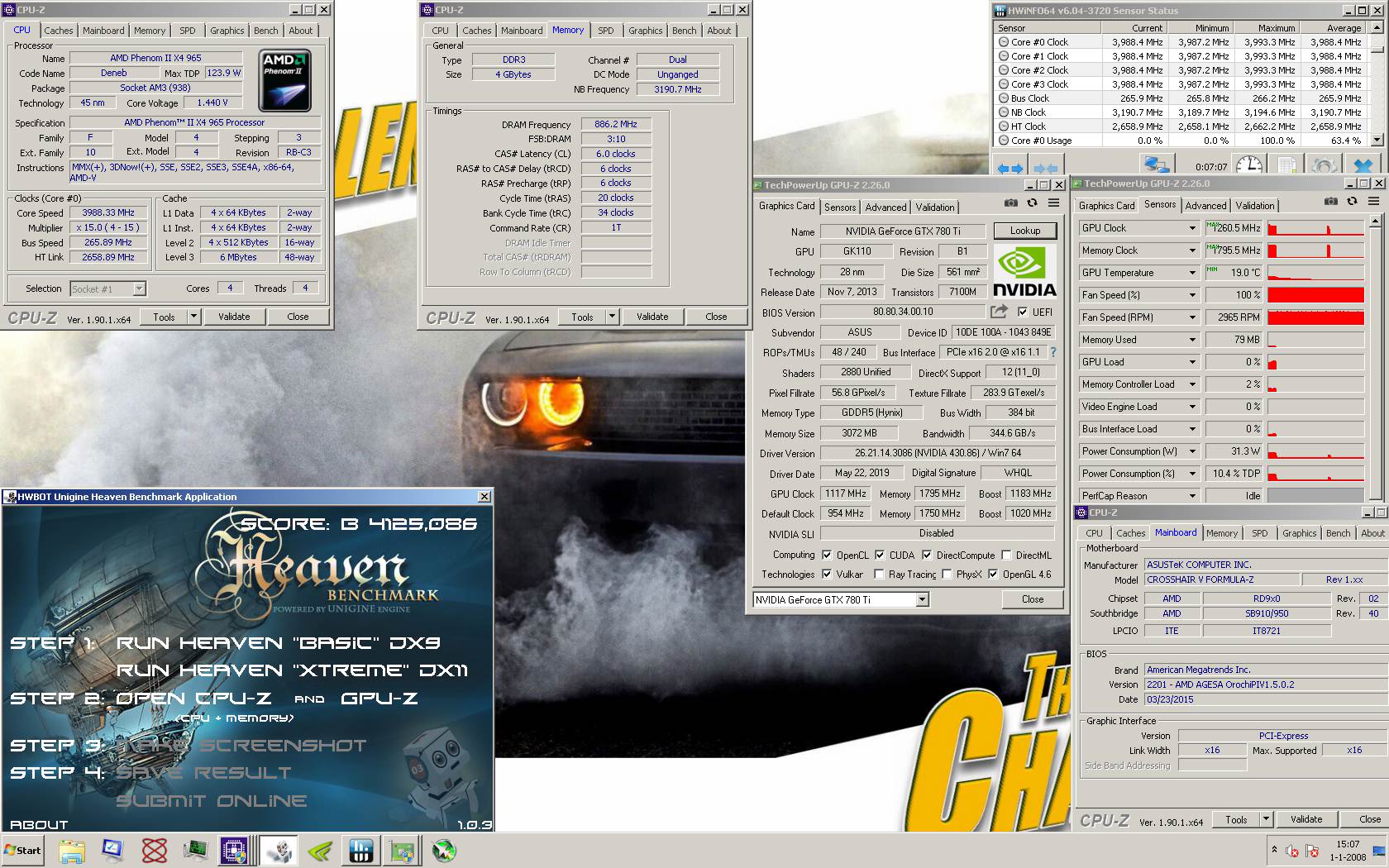Screen dimensions: 1389x868
Task: Open HWiNFO sensor settings gear icon
Action: 1324,165
